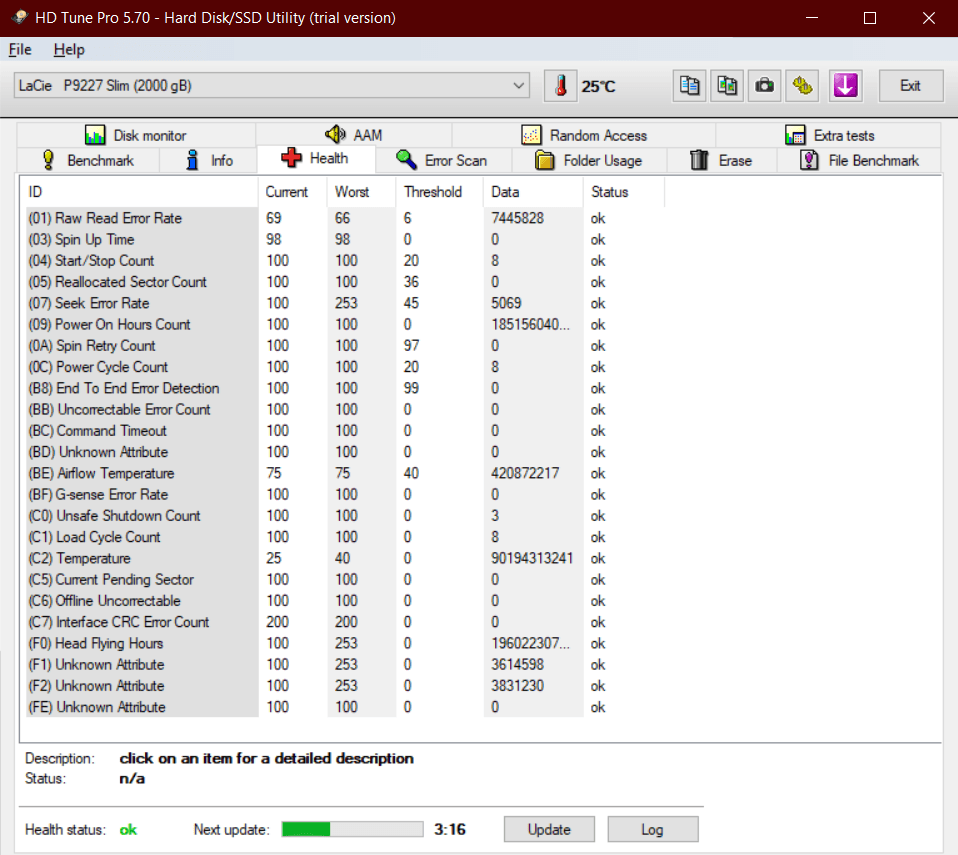This screenshot has height=855, width=958.
Task: Click the Disk monitor chart icon
Action: [x=95, y=135]
